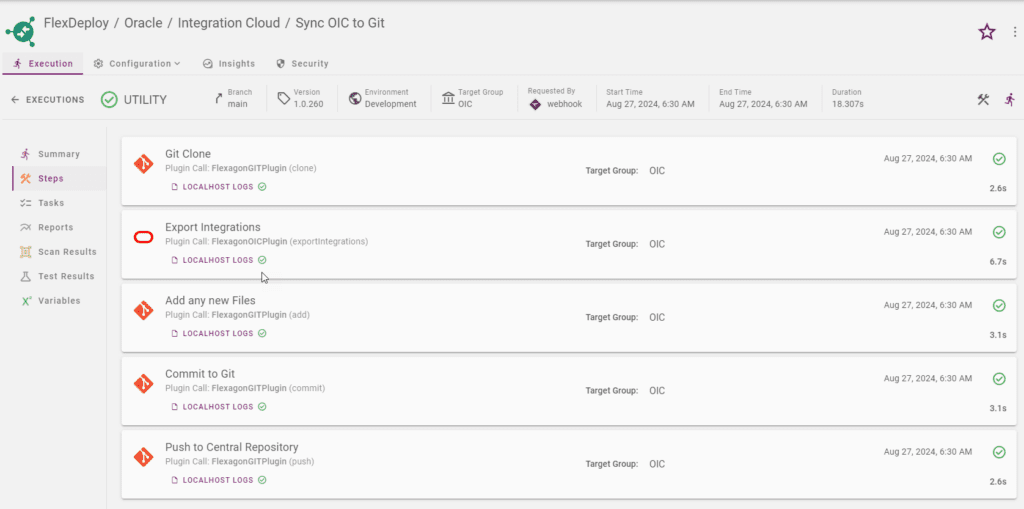
Task: Favorite this project with the star icon
Action: pyautogui.click(x=986, y=31)
